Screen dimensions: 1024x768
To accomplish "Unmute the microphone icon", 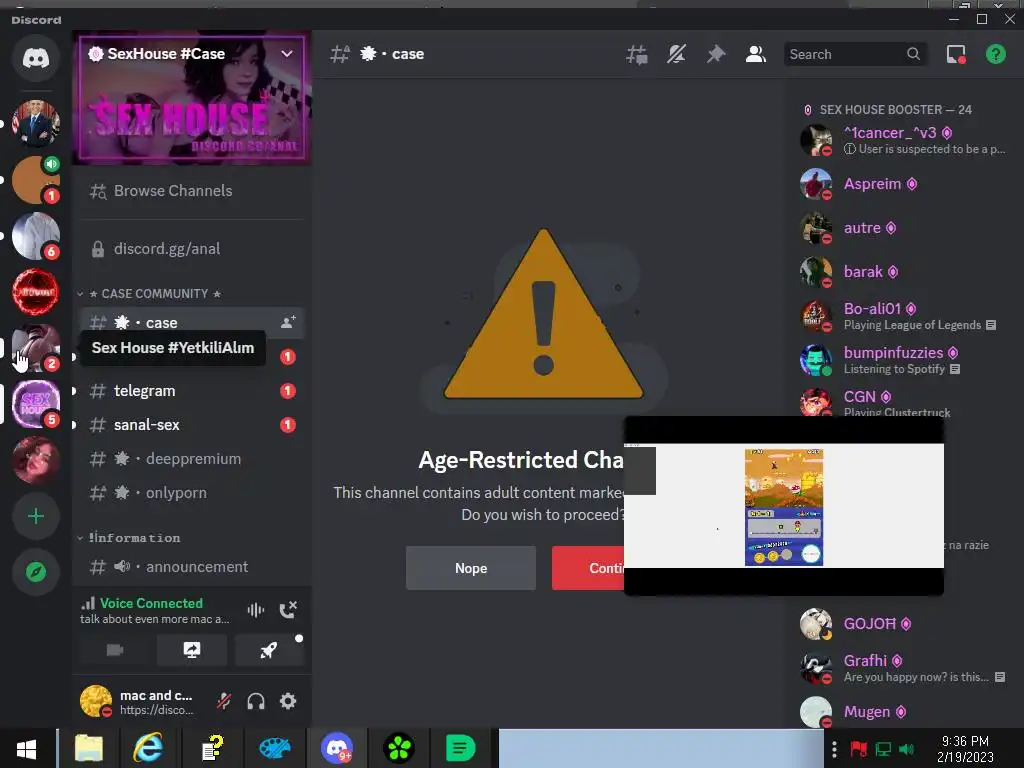I will [x=224, y=701].
